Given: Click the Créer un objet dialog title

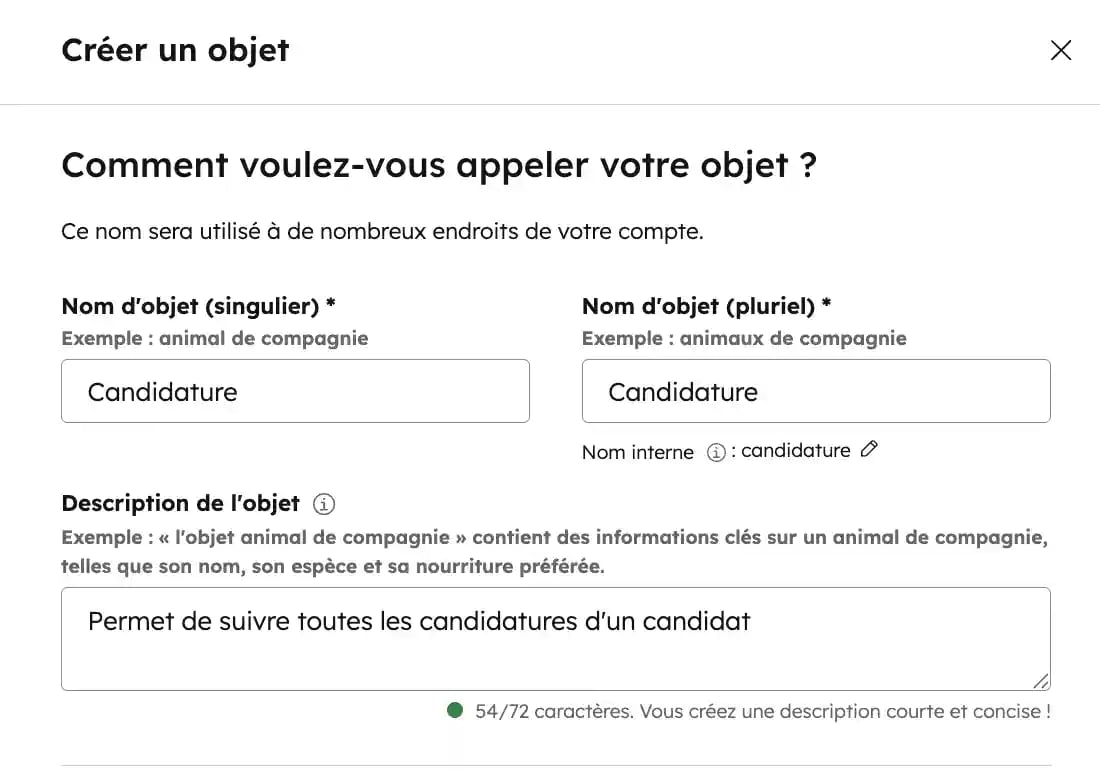Looking at the screenshot, I should coord(176,50).
